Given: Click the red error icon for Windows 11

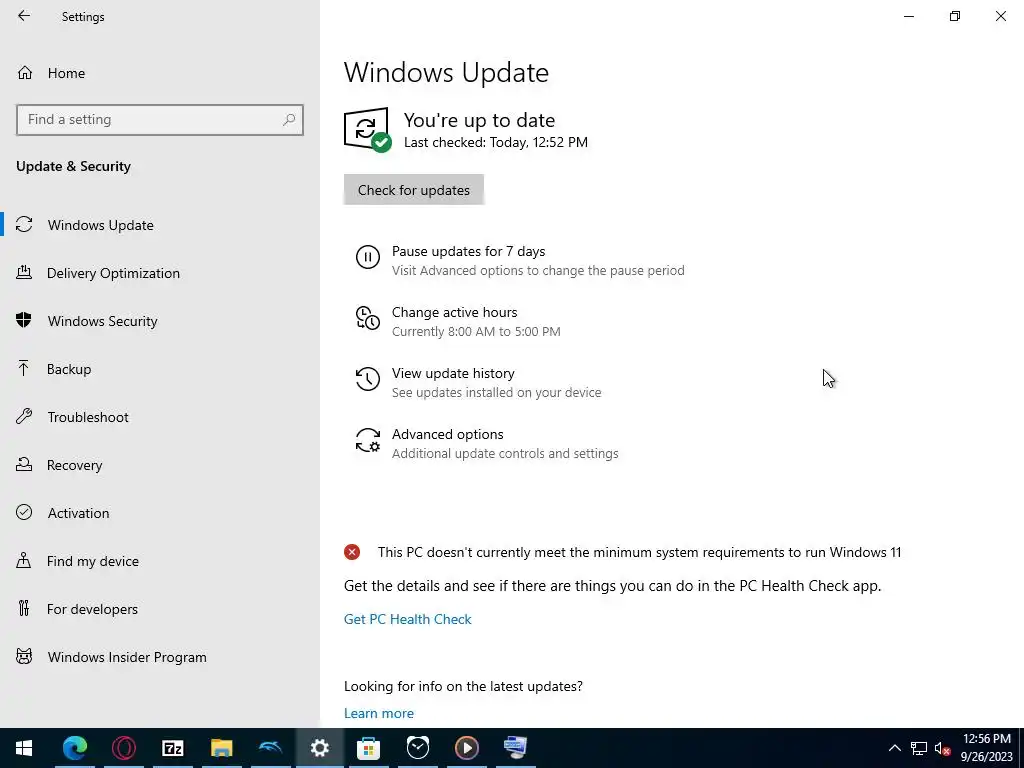Looking at the screenshot, I should (x=352, y=552).
